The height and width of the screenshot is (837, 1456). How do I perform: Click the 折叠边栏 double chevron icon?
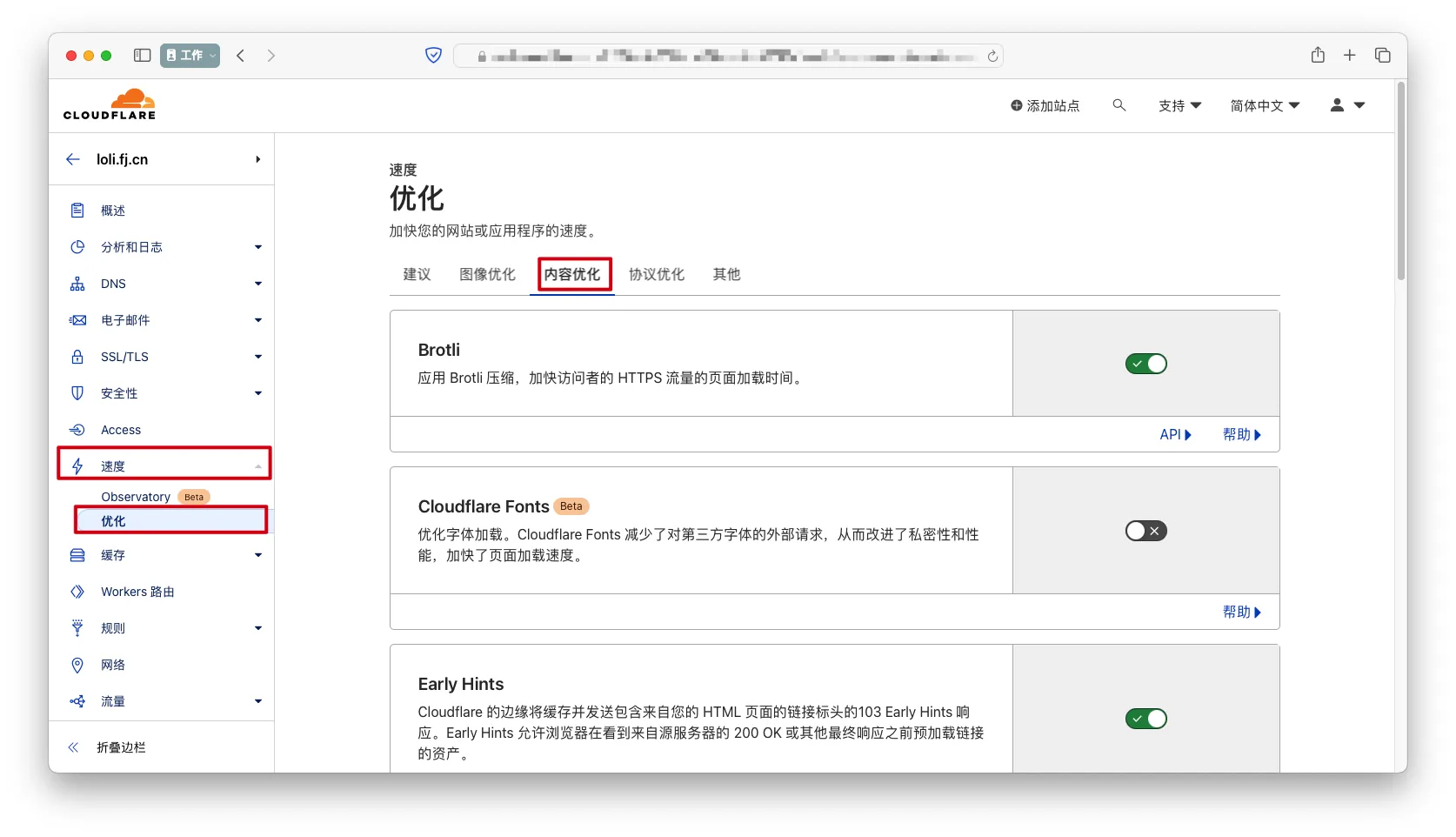tap(74, 747)
